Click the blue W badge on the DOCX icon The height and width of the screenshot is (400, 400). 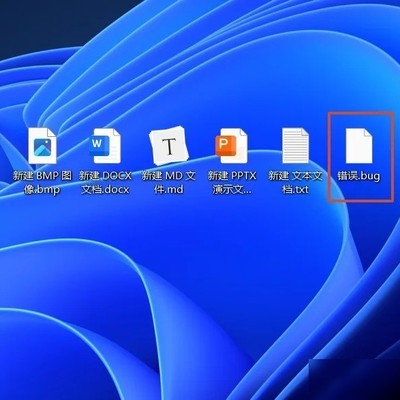pos(97,145)
